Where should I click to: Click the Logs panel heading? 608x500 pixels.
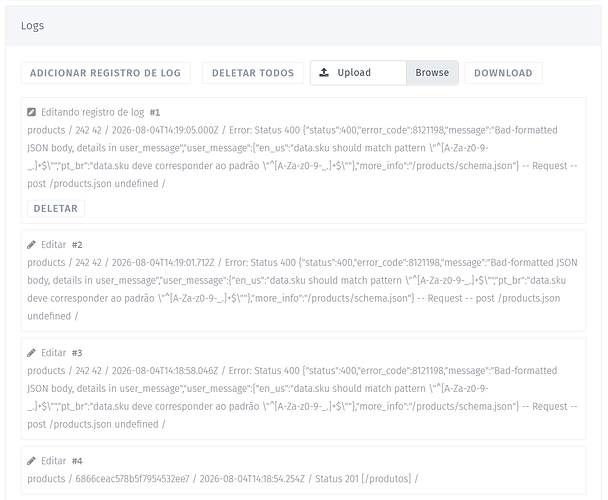tap(33, 26)
